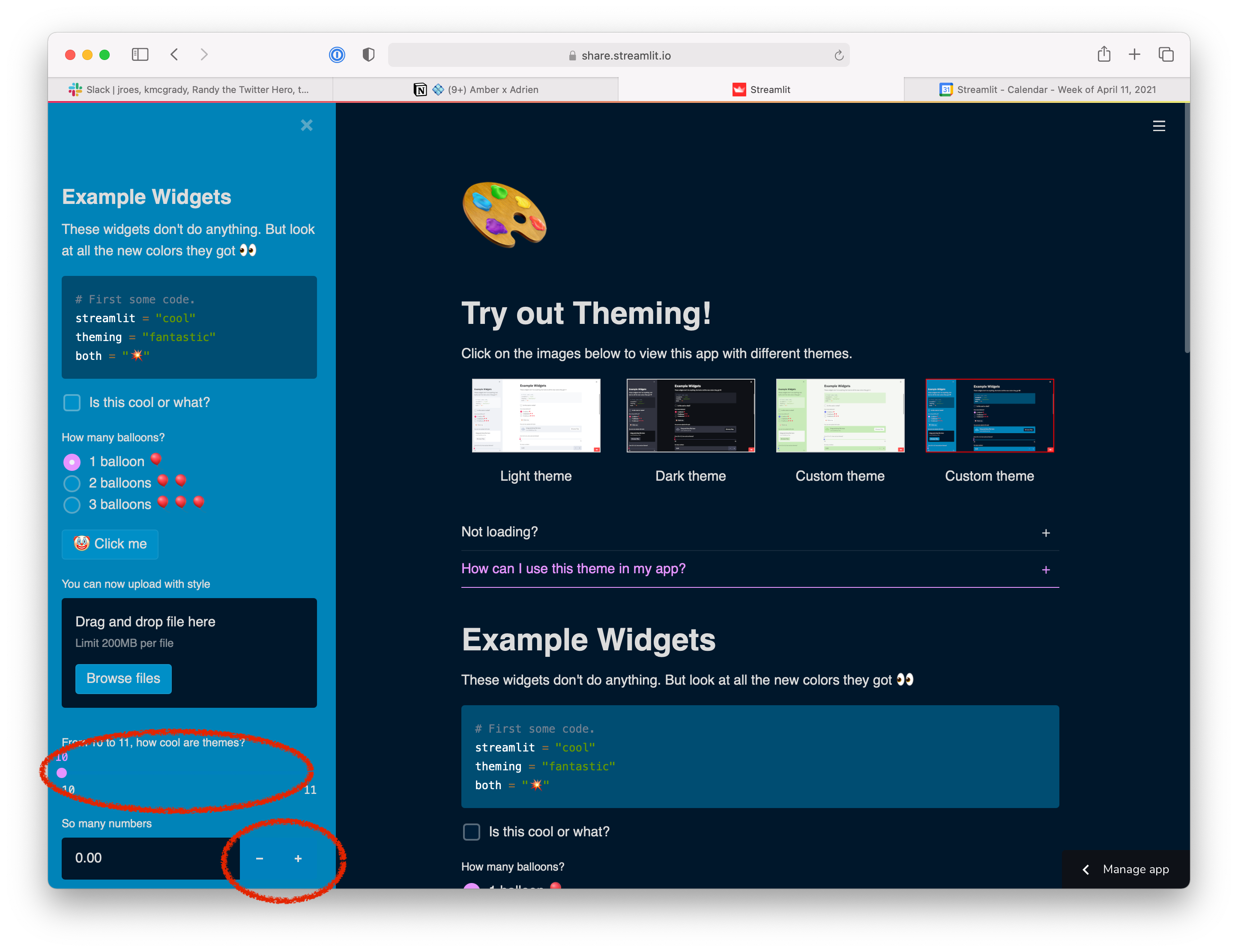Click the palette emoji image
1238x952 pixels.
(504, 214)
